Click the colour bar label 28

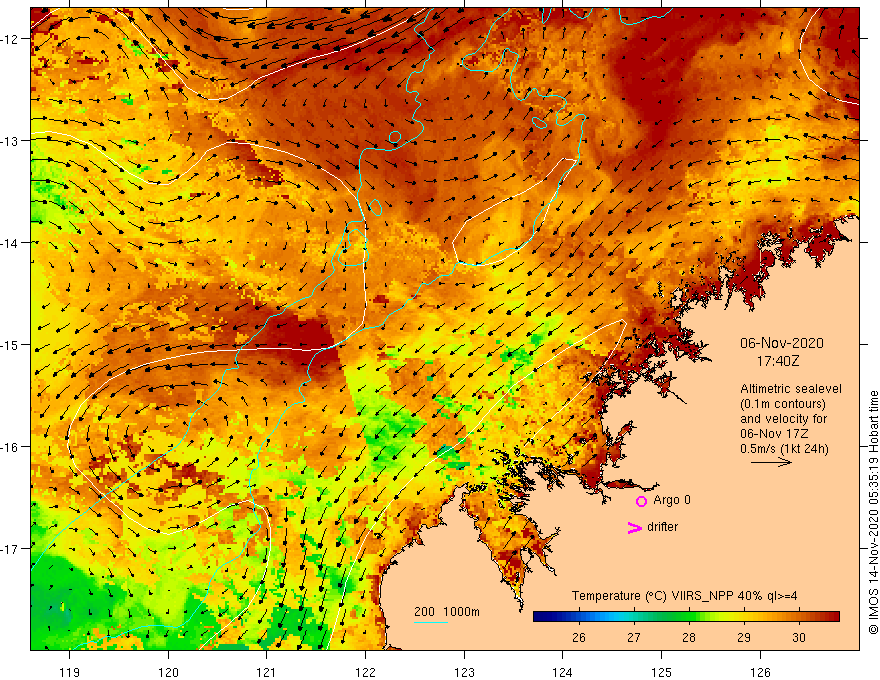pyautogui.click(x=689, y=637)
